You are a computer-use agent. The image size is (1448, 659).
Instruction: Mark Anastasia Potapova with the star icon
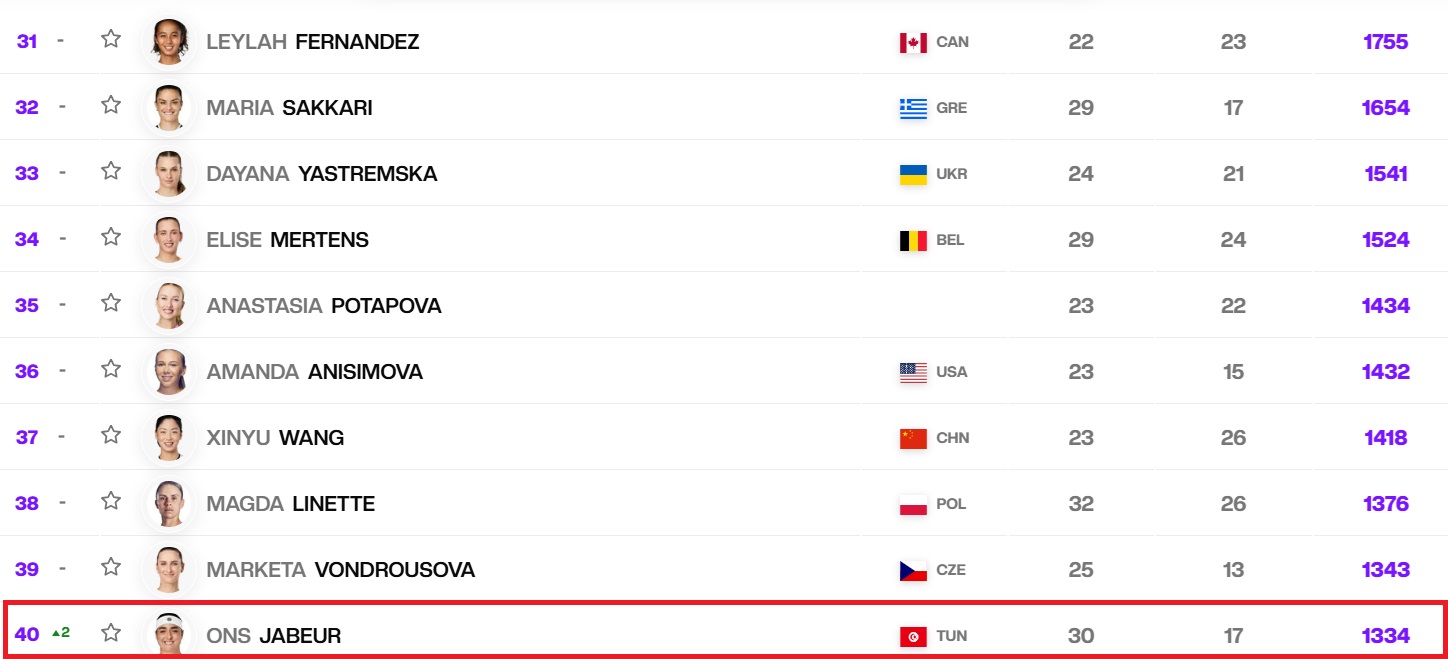click(111, 303)
